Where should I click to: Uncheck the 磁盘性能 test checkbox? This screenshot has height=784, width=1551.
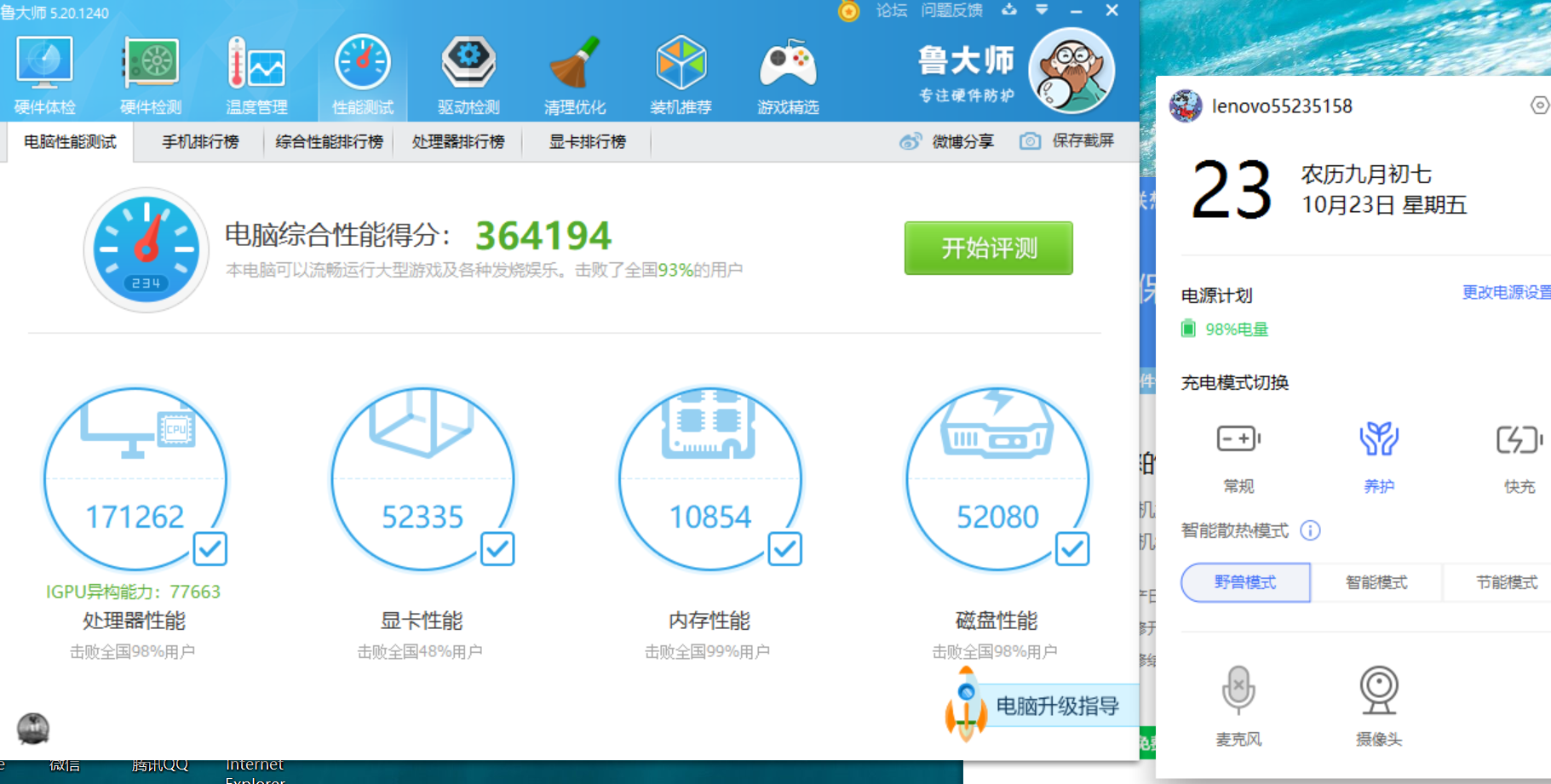[1072, 549]
